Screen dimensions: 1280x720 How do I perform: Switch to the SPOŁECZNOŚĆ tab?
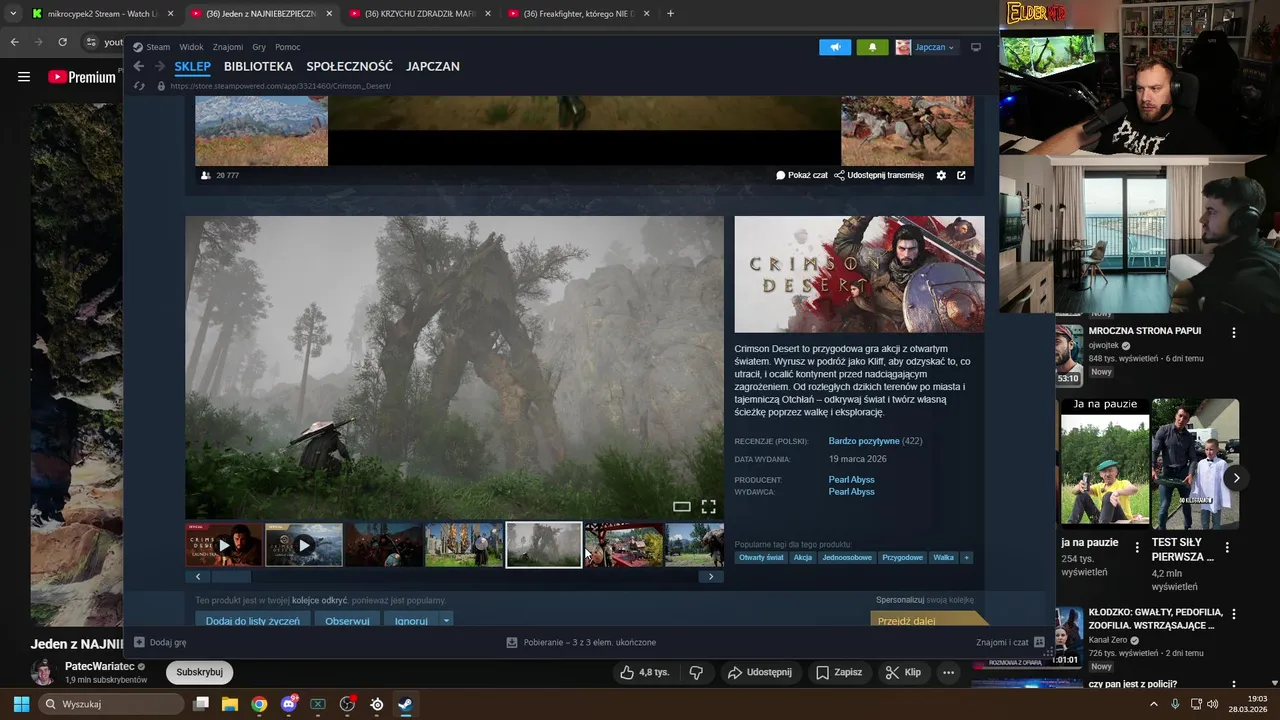[x=349, y=66]
